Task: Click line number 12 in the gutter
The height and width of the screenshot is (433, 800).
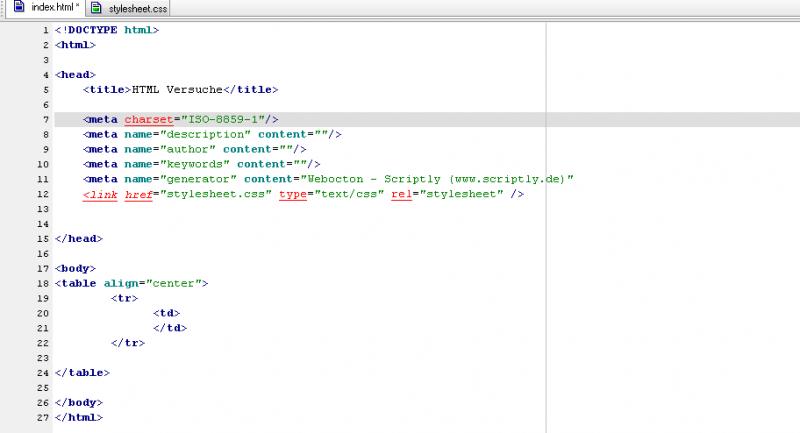Action: (43, 193)
